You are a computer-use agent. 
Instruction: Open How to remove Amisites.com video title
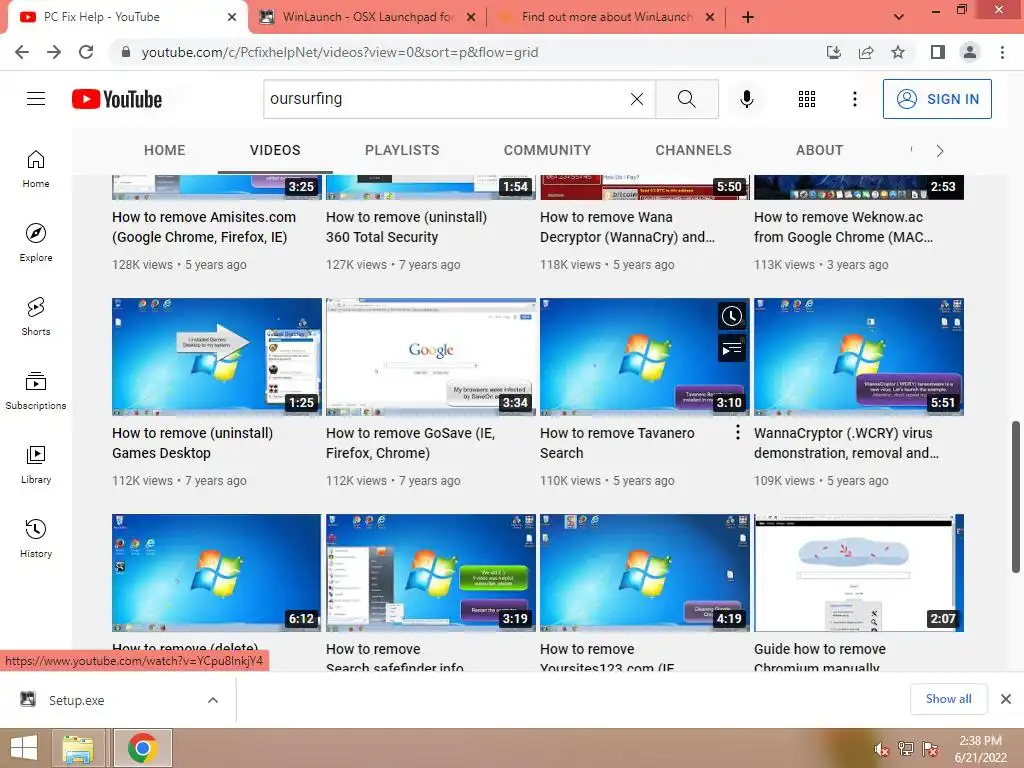[204, 227]
